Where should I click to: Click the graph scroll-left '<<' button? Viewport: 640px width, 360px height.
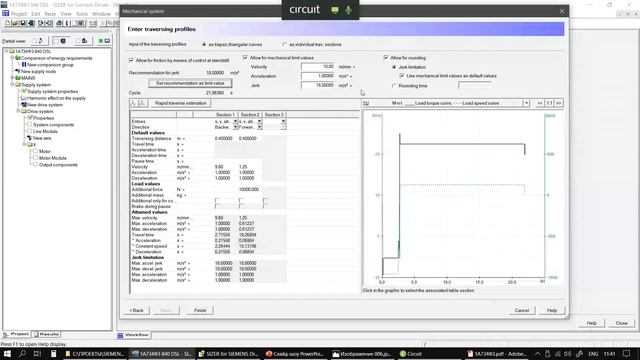[540, 103]
